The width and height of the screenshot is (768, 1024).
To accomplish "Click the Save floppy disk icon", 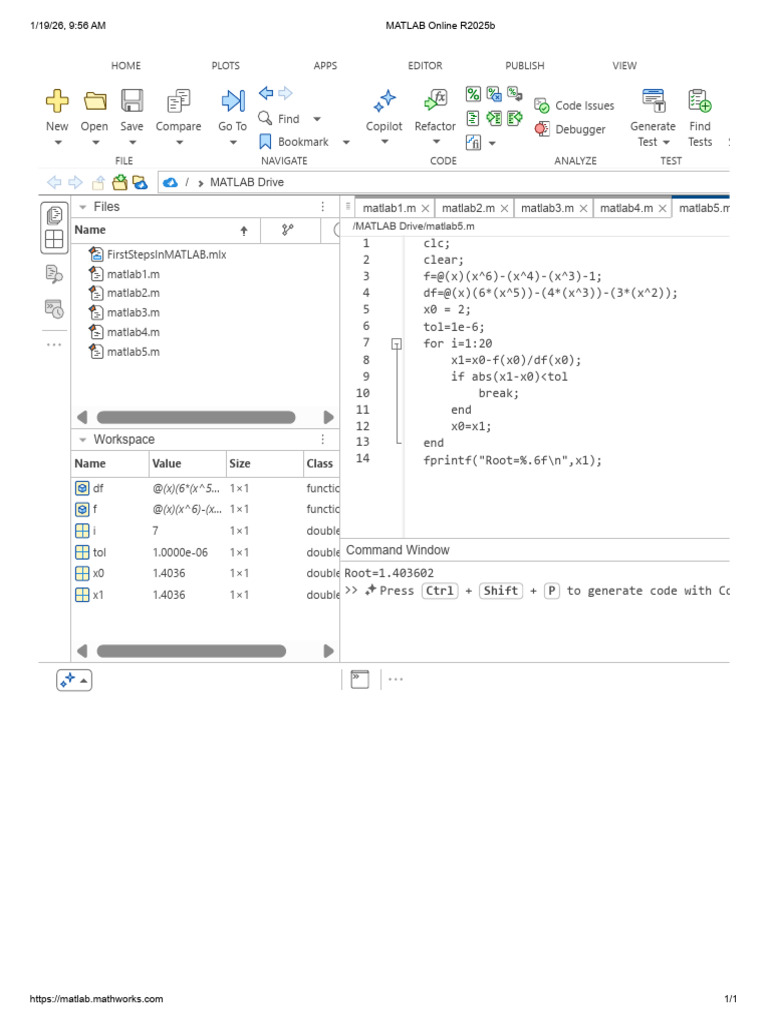I will [x=132, y=101].
